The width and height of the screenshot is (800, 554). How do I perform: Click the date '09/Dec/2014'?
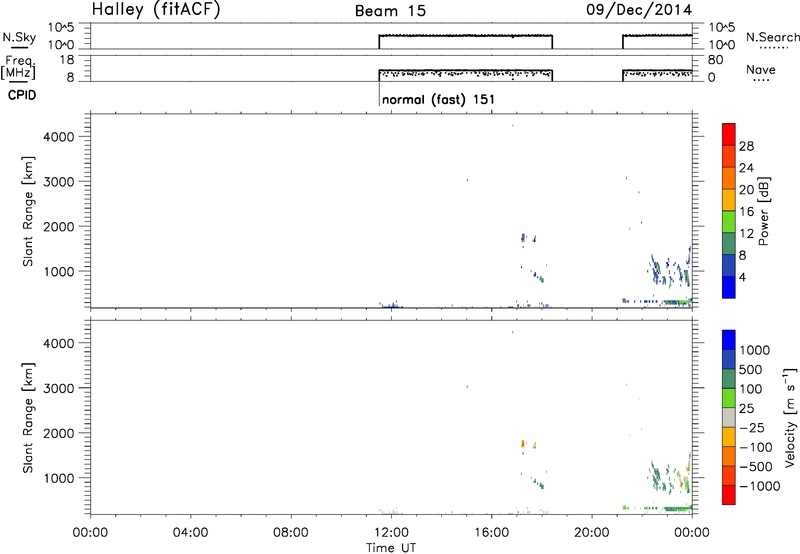coord(639,10)
